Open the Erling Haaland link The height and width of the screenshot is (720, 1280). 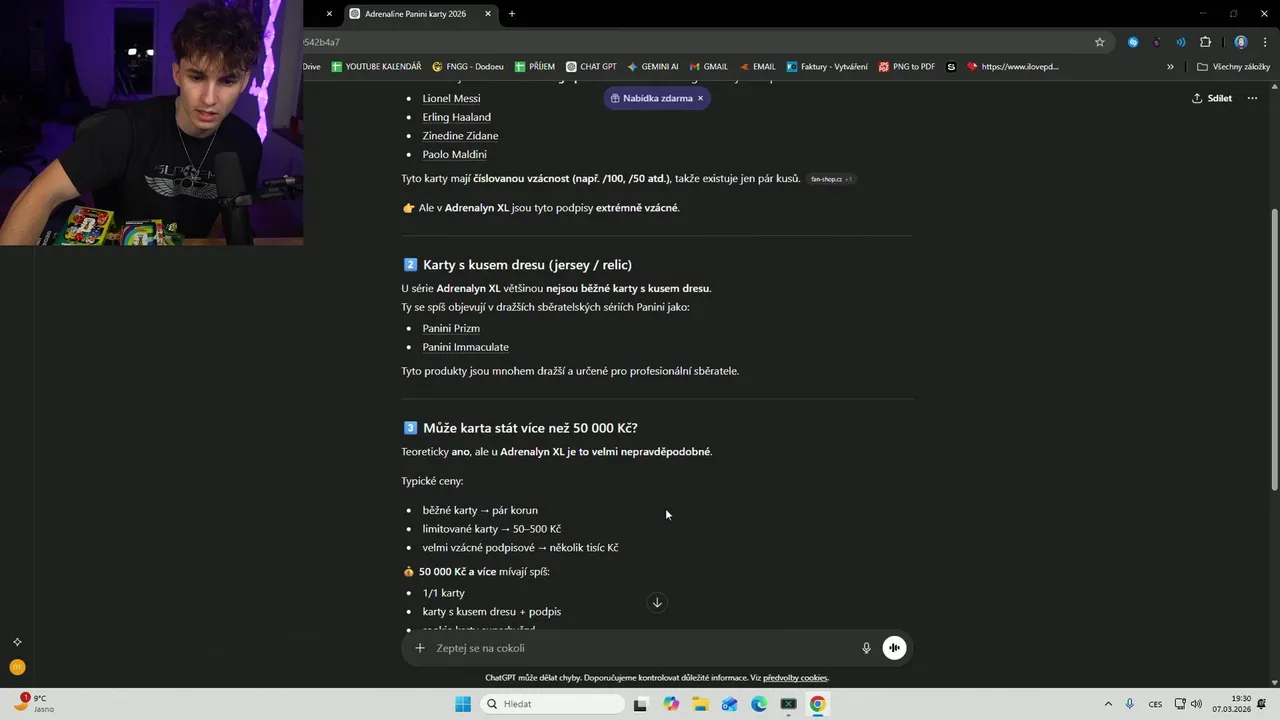pos(456,117)
